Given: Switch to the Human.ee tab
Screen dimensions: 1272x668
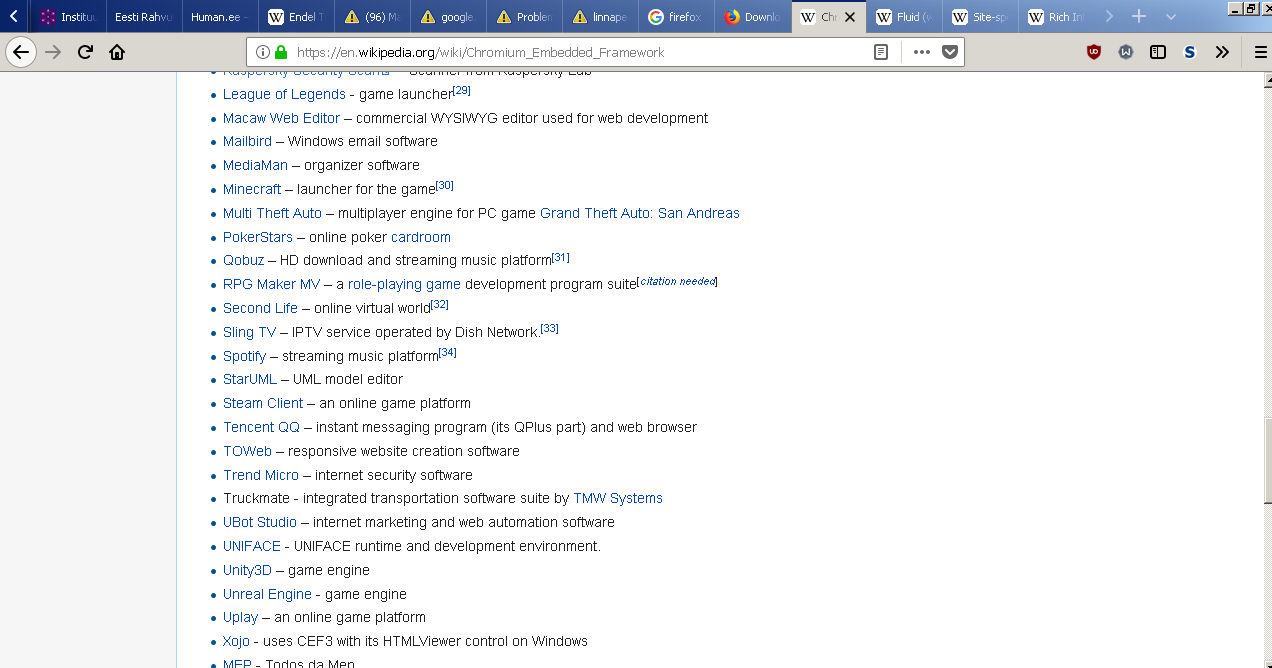Looking at the screenshot, I should pyautogui.click(x=220, y=17).
